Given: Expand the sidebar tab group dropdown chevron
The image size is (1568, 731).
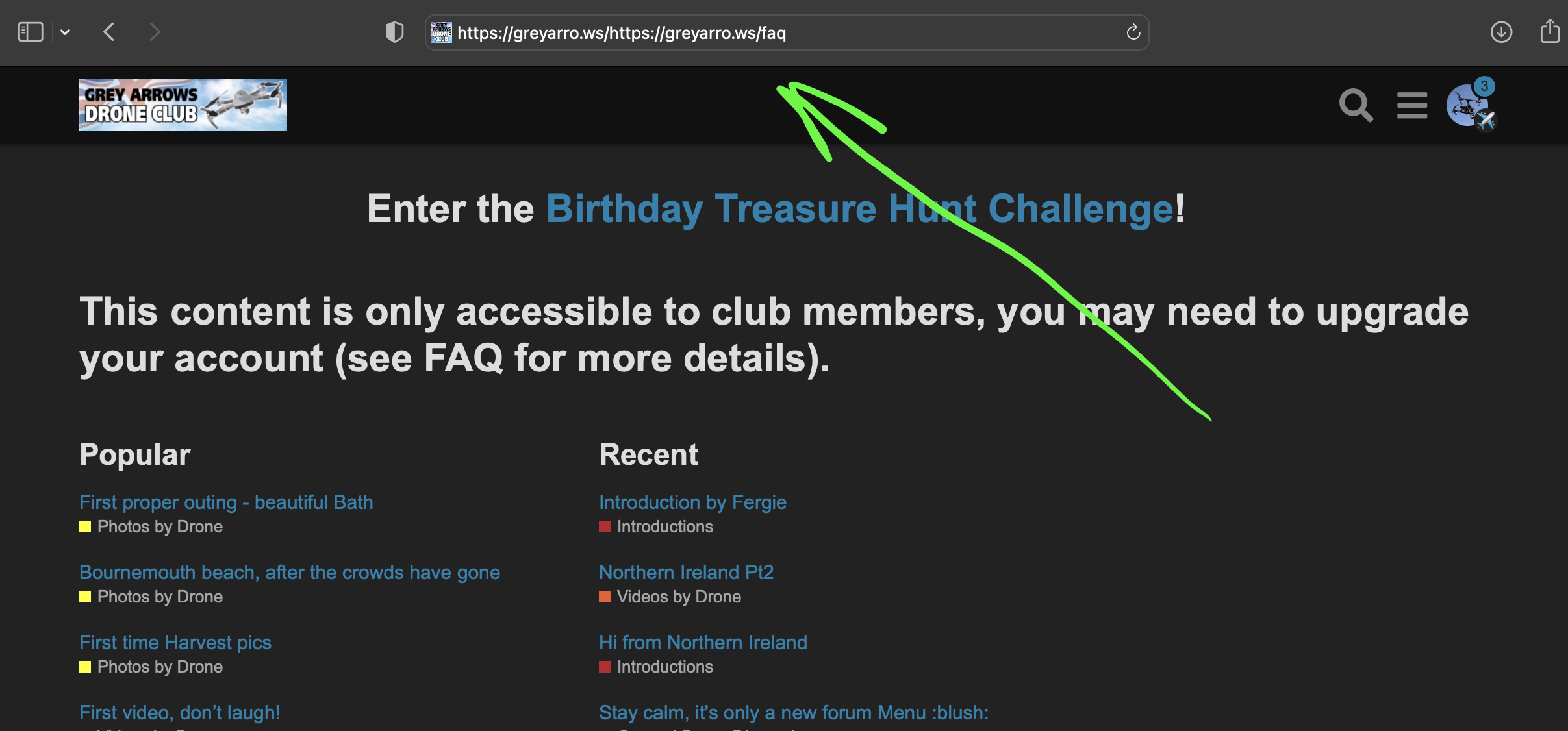Looking at the screenshot, I should [x=65, y=32].
